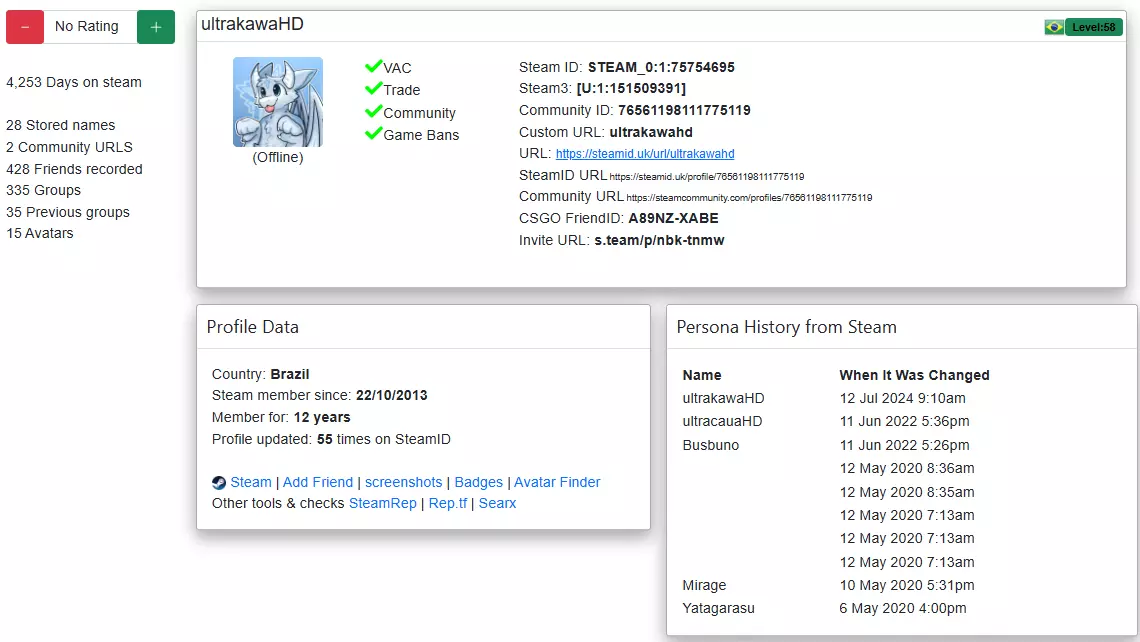Click the '28 Stored names' entry
Screen dimensions: 1140x642
tap(60, 125)
